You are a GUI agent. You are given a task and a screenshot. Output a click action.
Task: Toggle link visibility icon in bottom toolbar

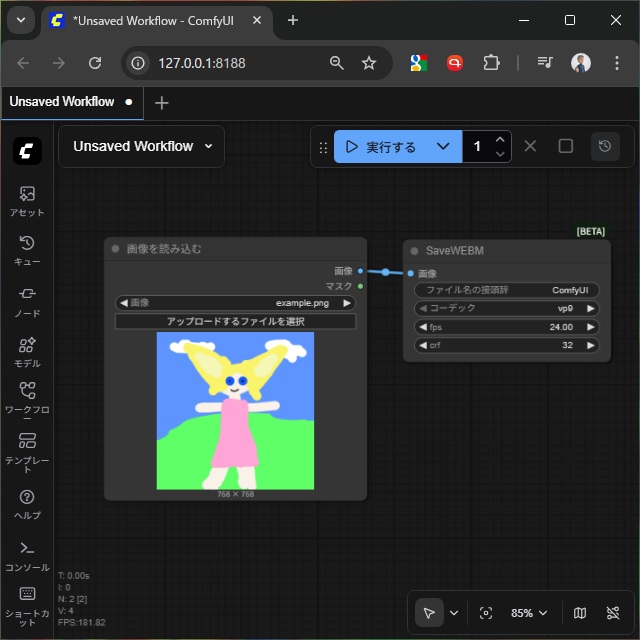(x=613, y=613)
